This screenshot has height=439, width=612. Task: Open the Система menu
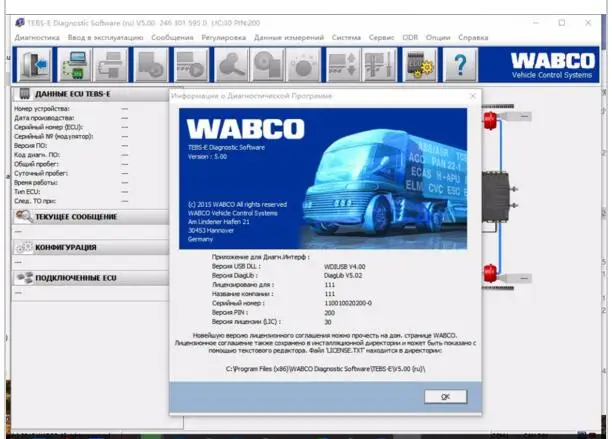coord(346,37)
